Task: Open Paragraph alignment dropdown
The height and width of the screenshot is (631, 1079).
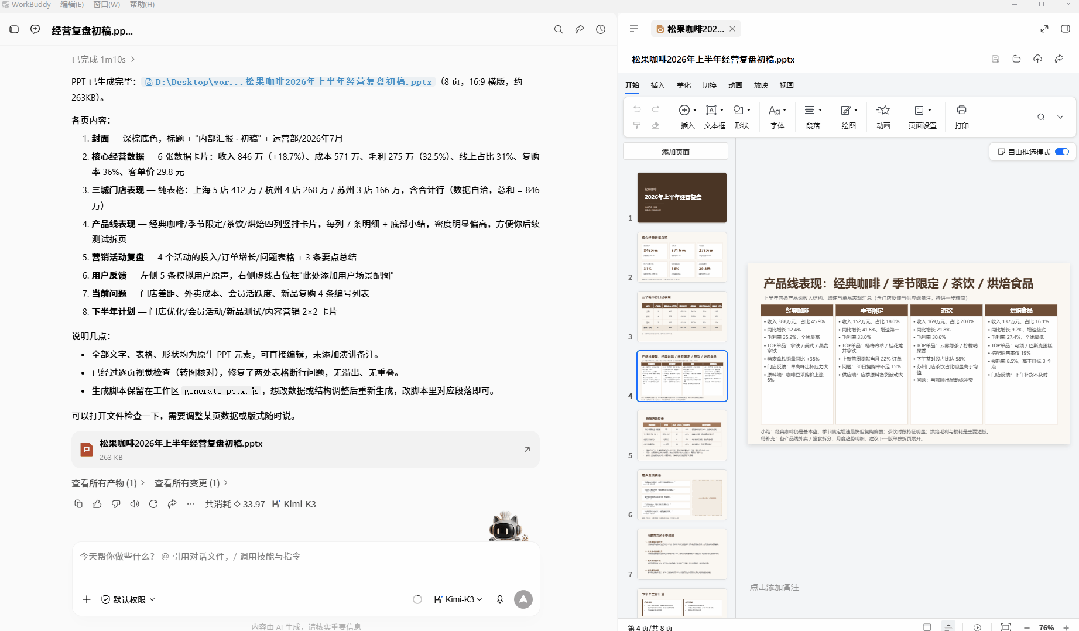Action: tap(813, 116)
